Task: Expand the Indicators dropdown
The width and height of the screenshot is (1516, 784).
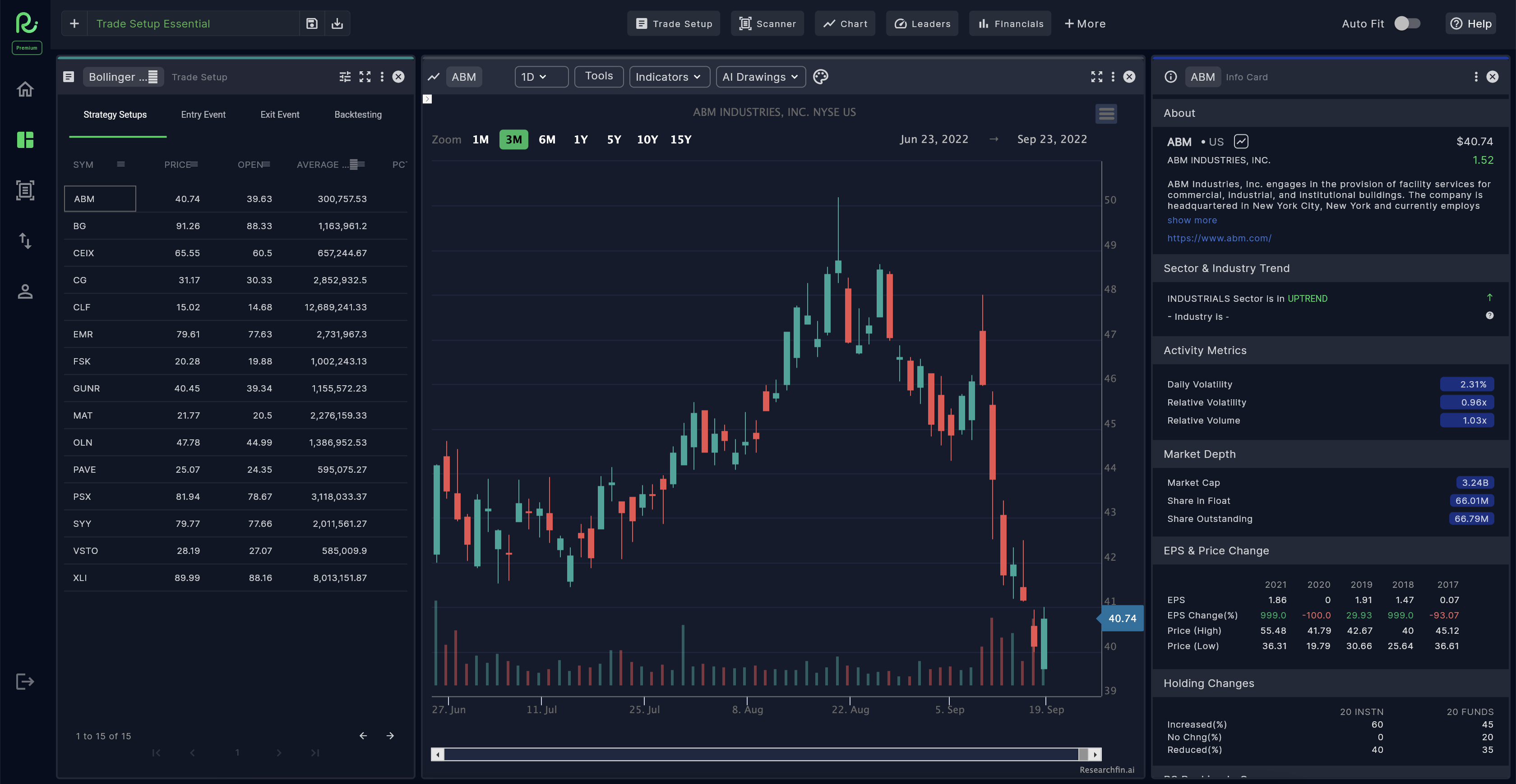Action: point(669,77)
